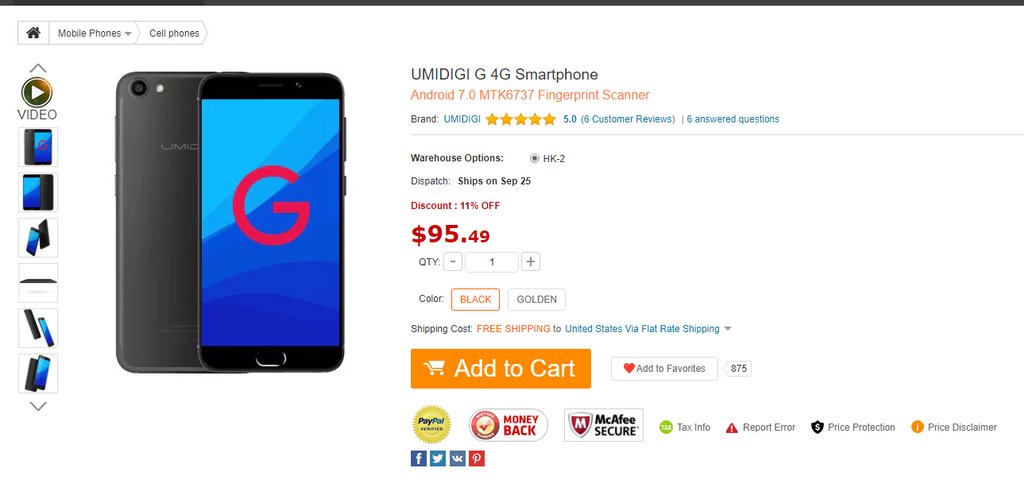
Task: View the Price Protection shield info
Action: coord(853,427)
